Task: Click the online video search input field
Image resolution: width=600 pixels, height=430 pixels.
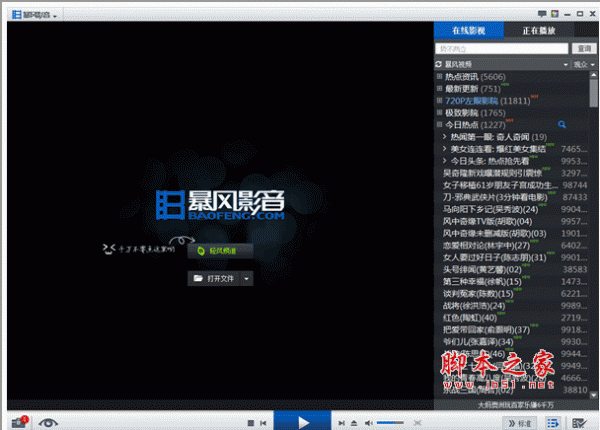Action: pyautogui.click(x=502, y=49)
